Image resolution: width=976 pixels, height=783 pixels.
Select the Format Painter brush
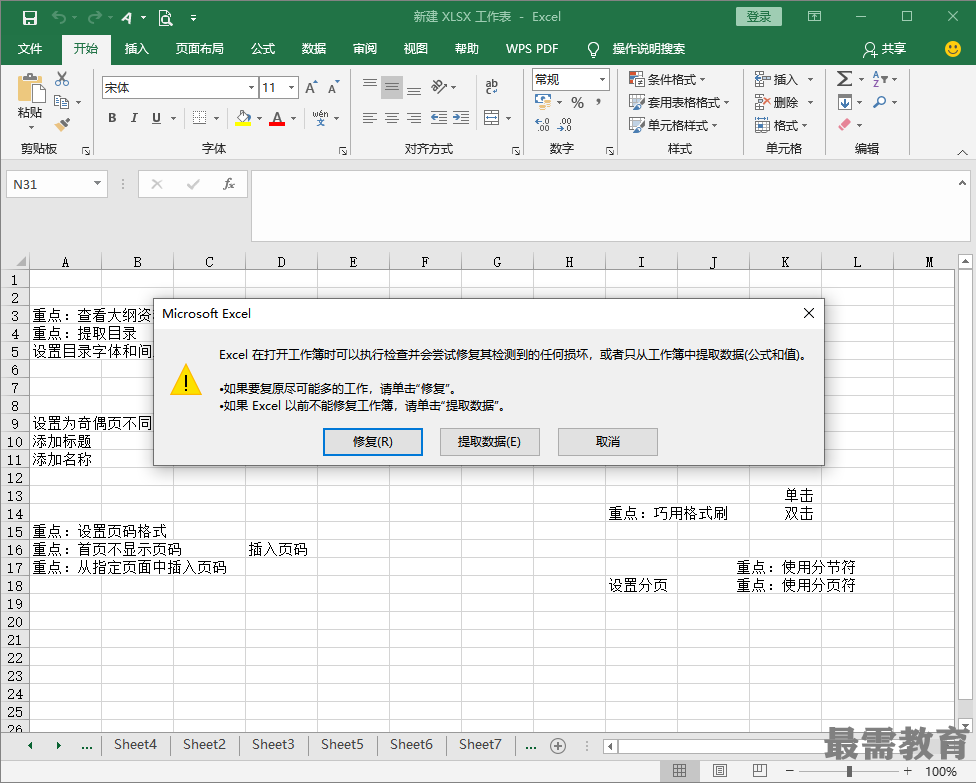pyautogui.click(x=62, y=124)
